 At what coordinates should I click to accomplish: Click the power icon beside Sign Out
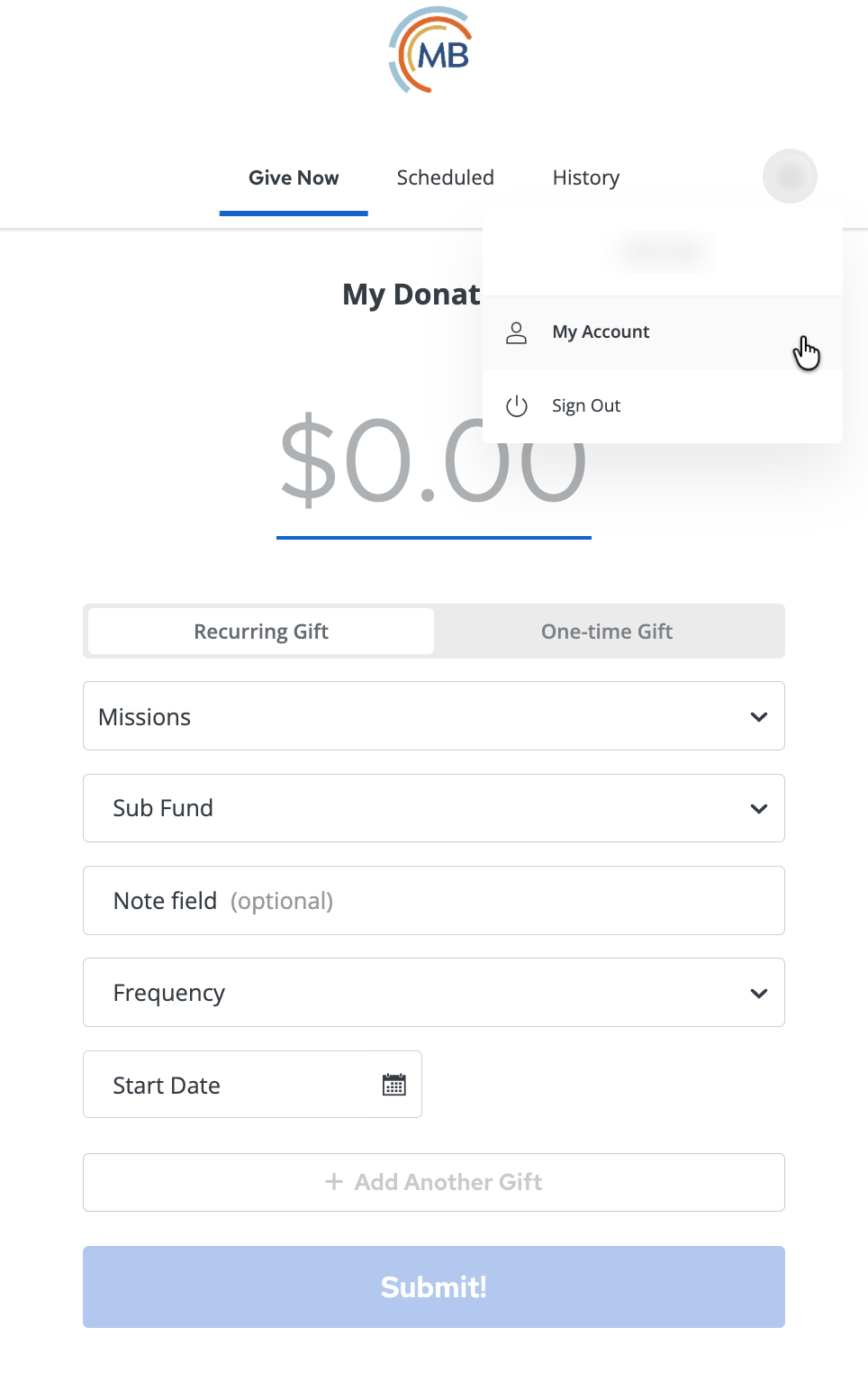(x=516, y=406)
